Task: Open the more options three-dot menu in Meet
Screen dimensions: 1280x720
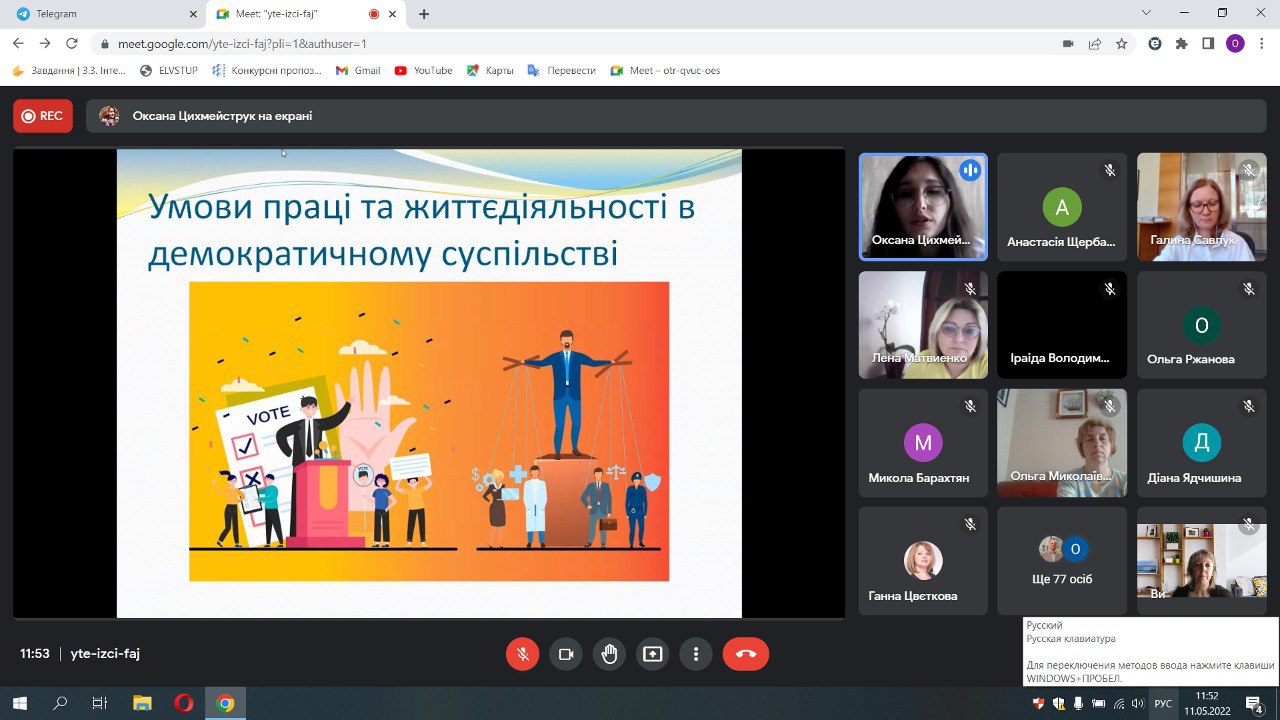Action: [x=696, y=654]
